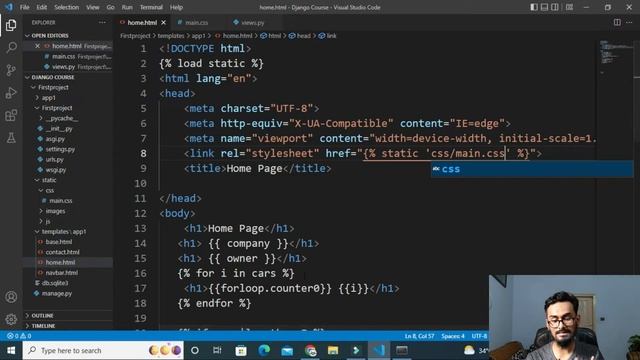Click the Windows Start button
The width and height of the screenshot is (640, 360).
11,350
